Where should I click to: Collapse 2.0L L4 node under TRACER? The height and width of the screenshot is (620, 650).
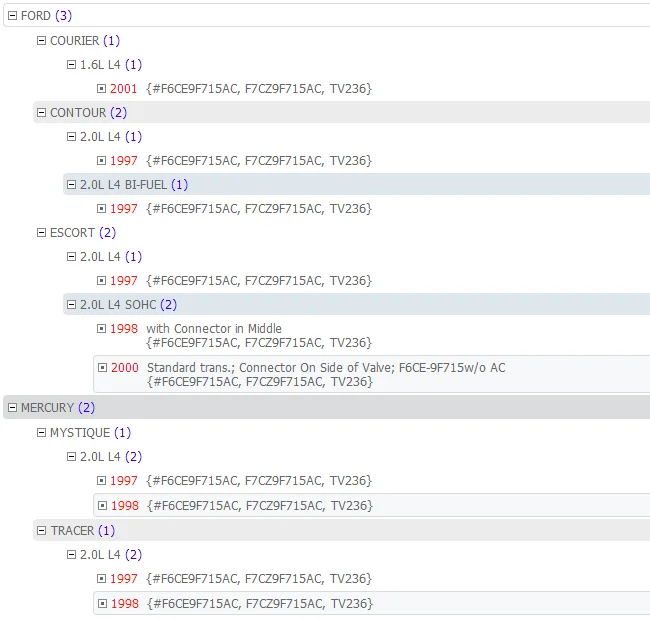click(71, 555)
